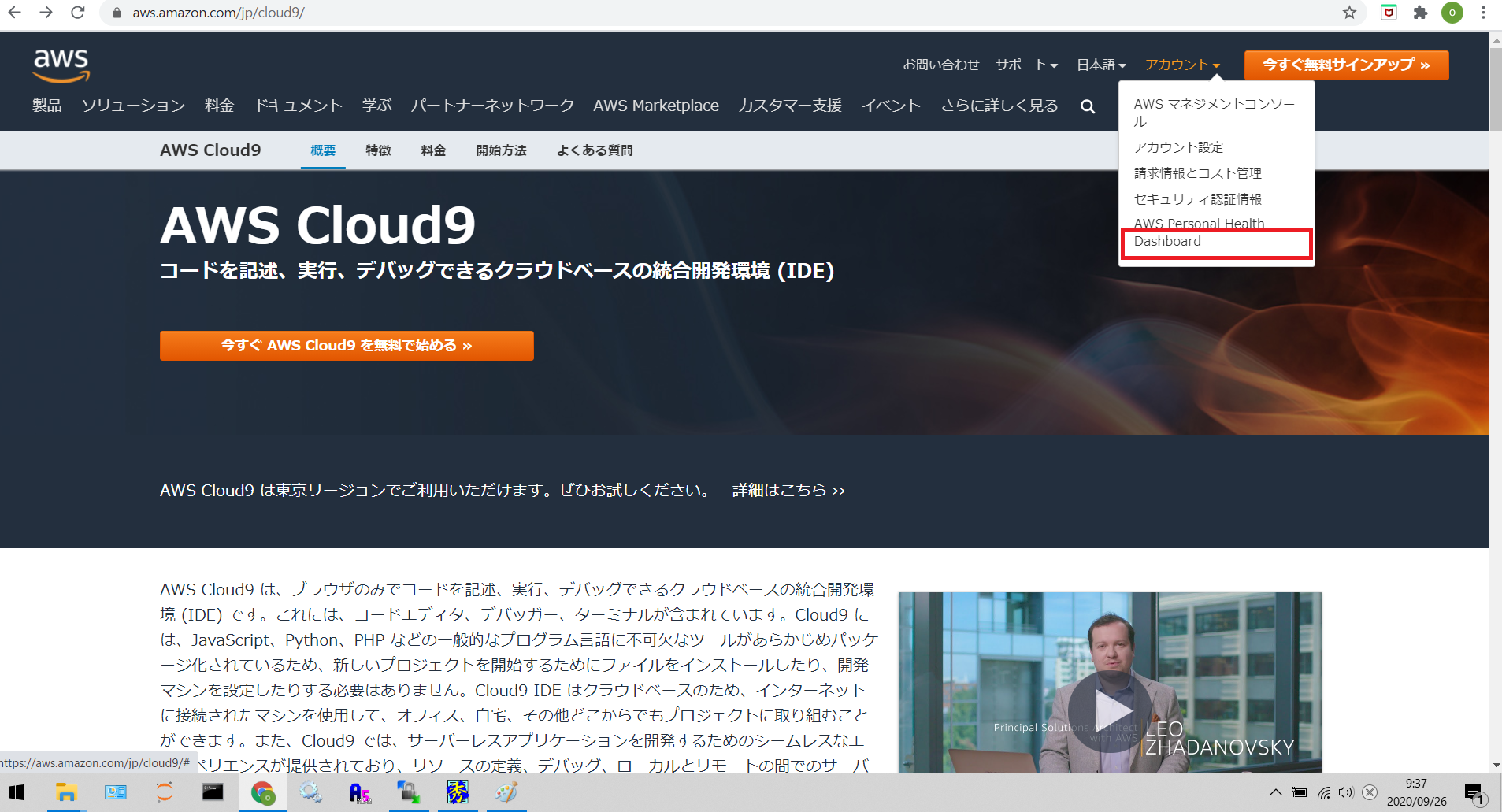This screenshot has width=1502, height=812.
Task: Expand the サポート dropdown
Action: tap(1026, 65)
